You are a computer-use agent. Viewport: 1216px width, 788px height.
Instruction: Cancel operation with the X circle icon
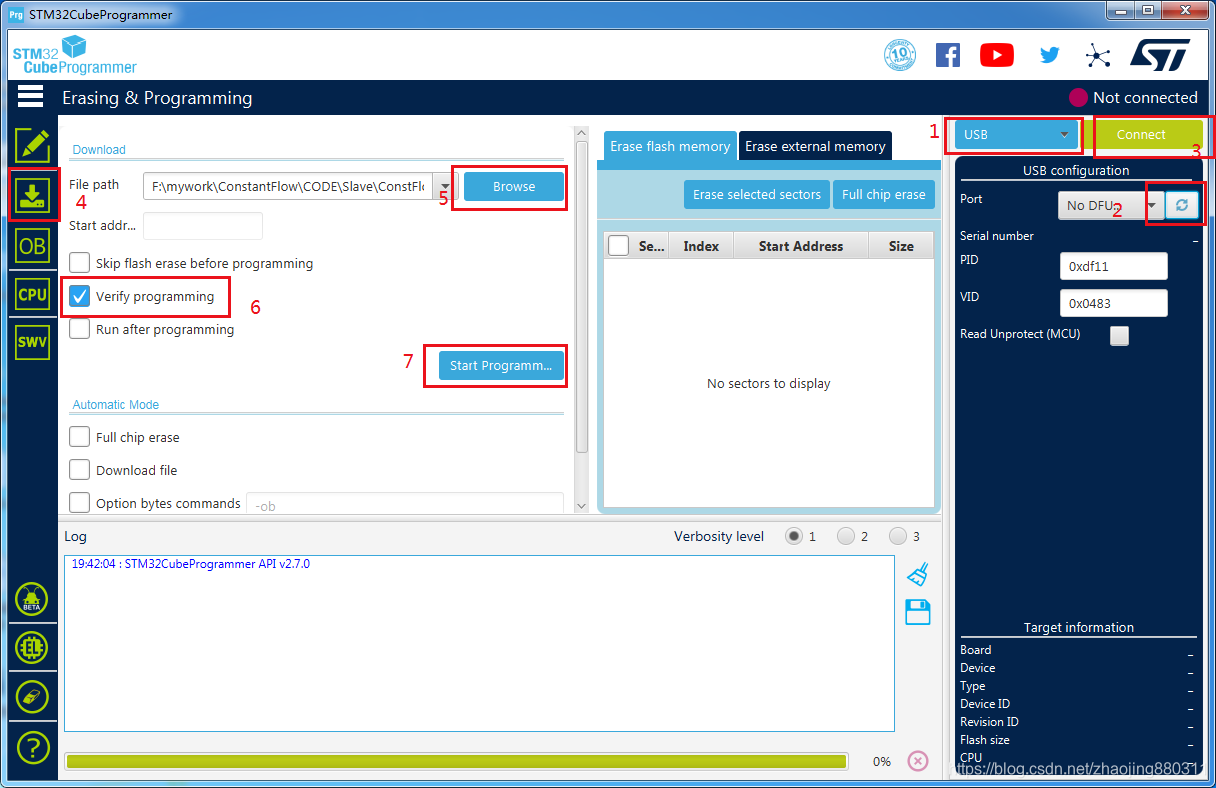pos(918,761)
